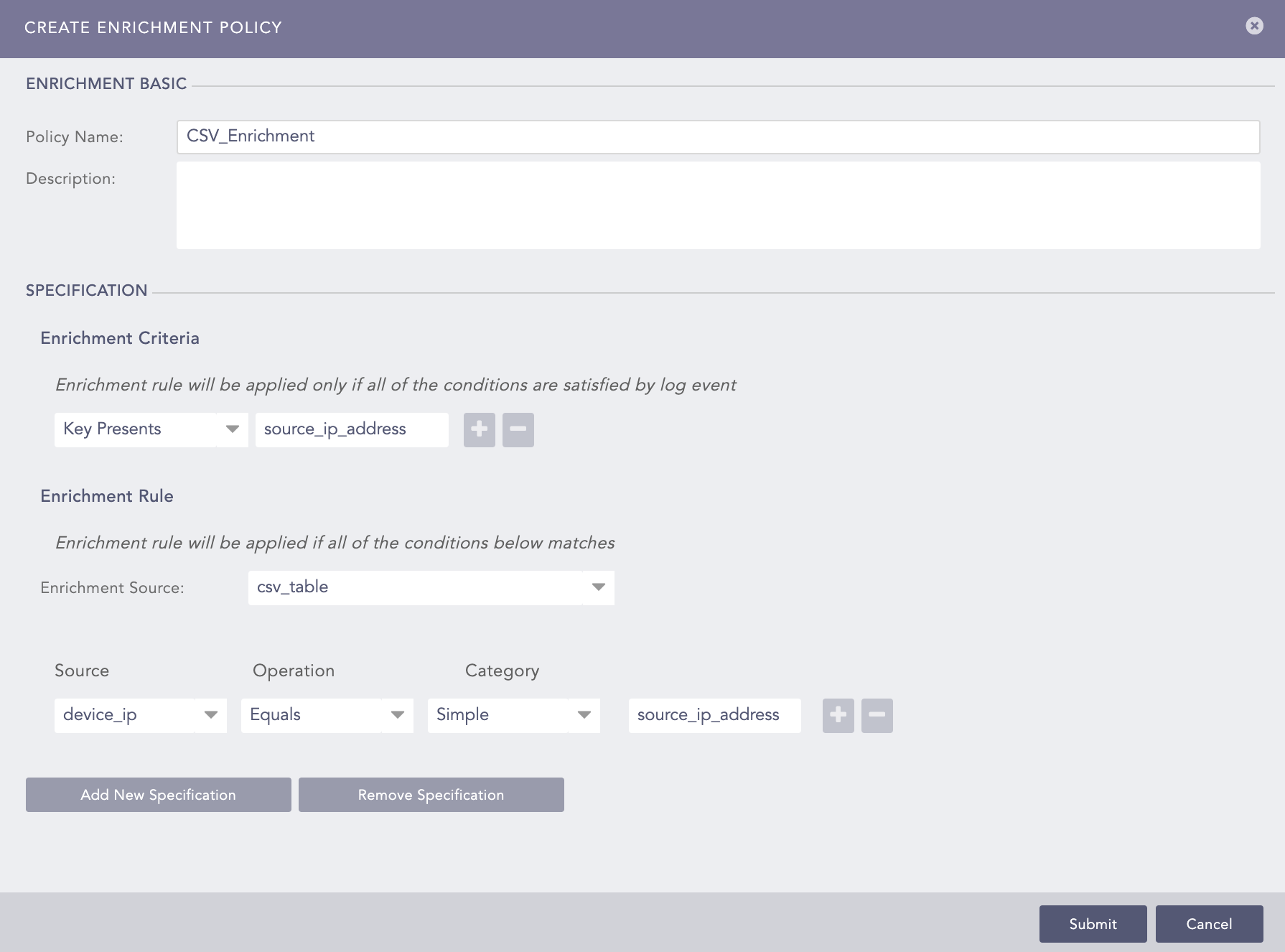Remove the Enrichment Criteria condition row

click(518, 429)
